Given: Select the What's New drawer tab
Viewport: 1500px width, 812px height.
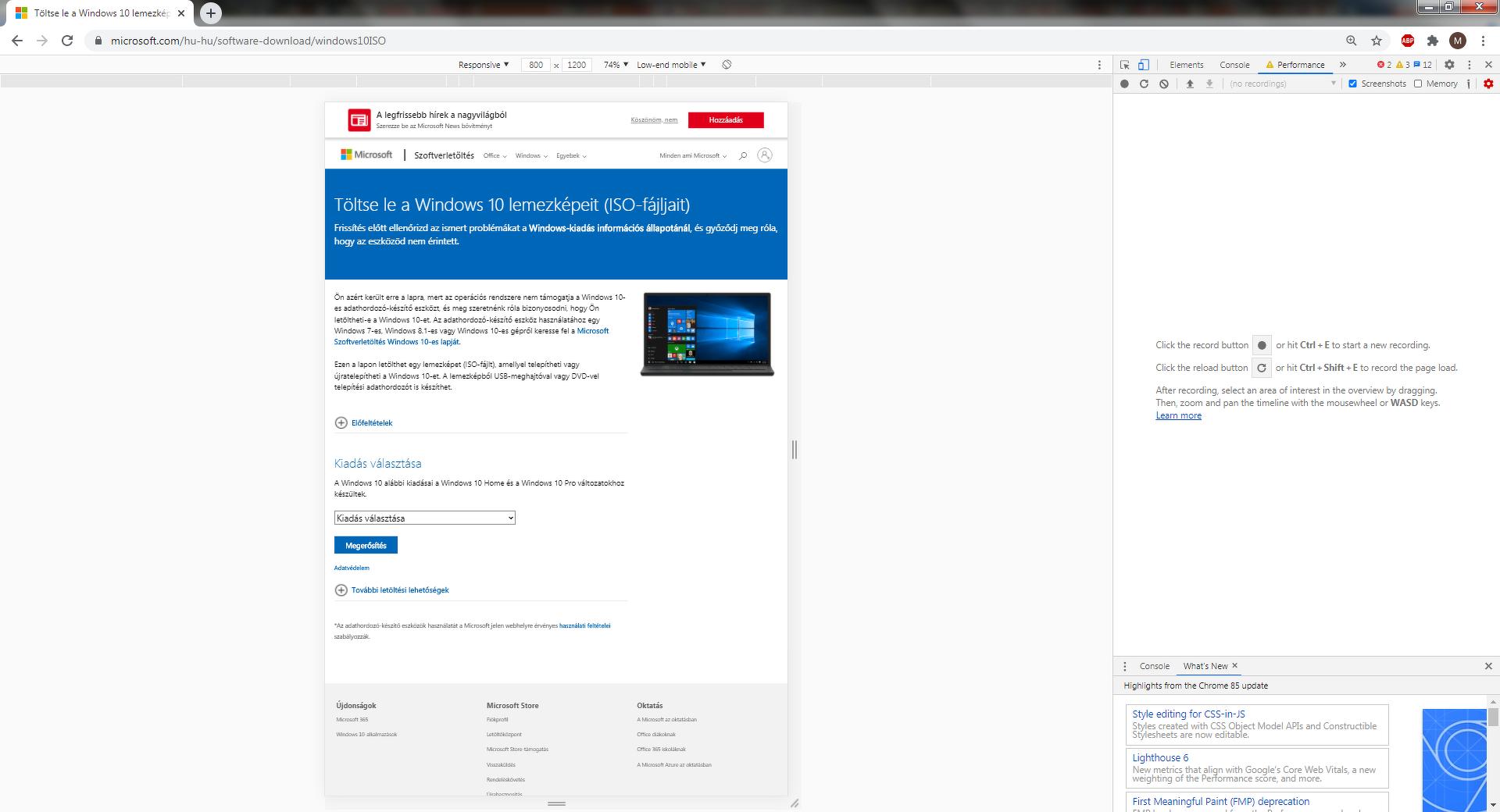Looking at the screenshot, I should (x=1205, y=666).
